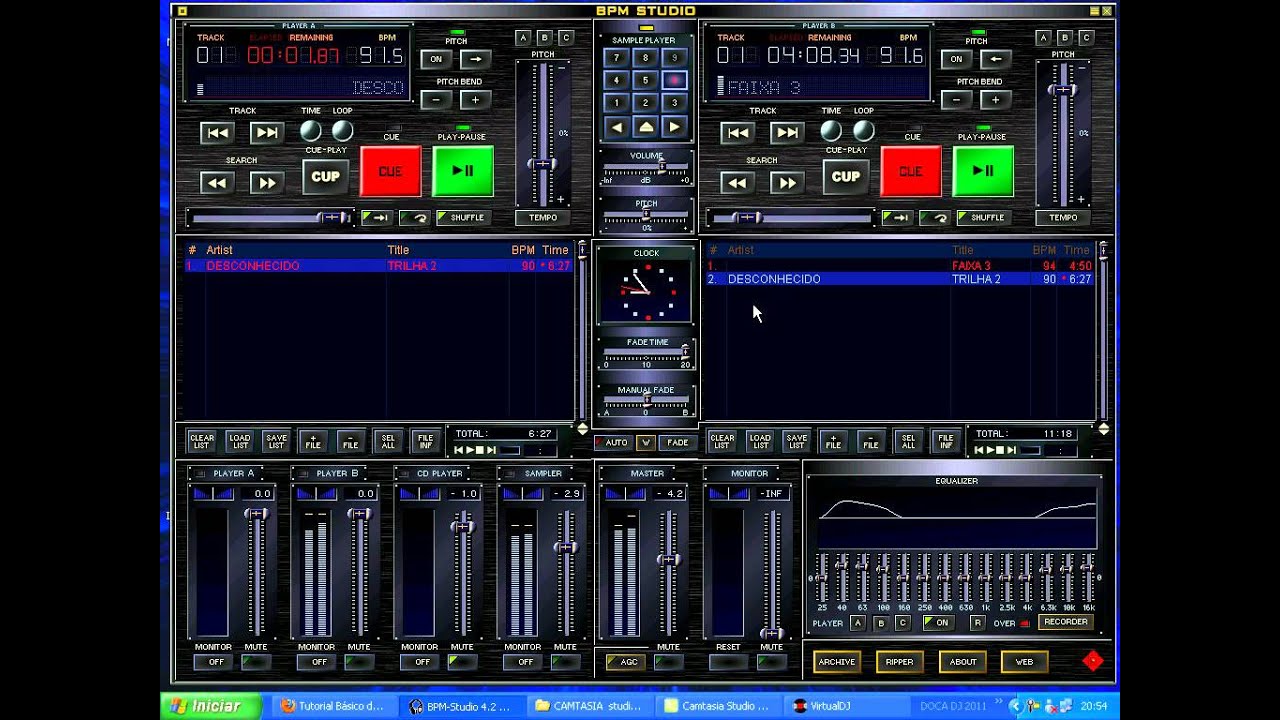Trigger sample pad 5

645,80
